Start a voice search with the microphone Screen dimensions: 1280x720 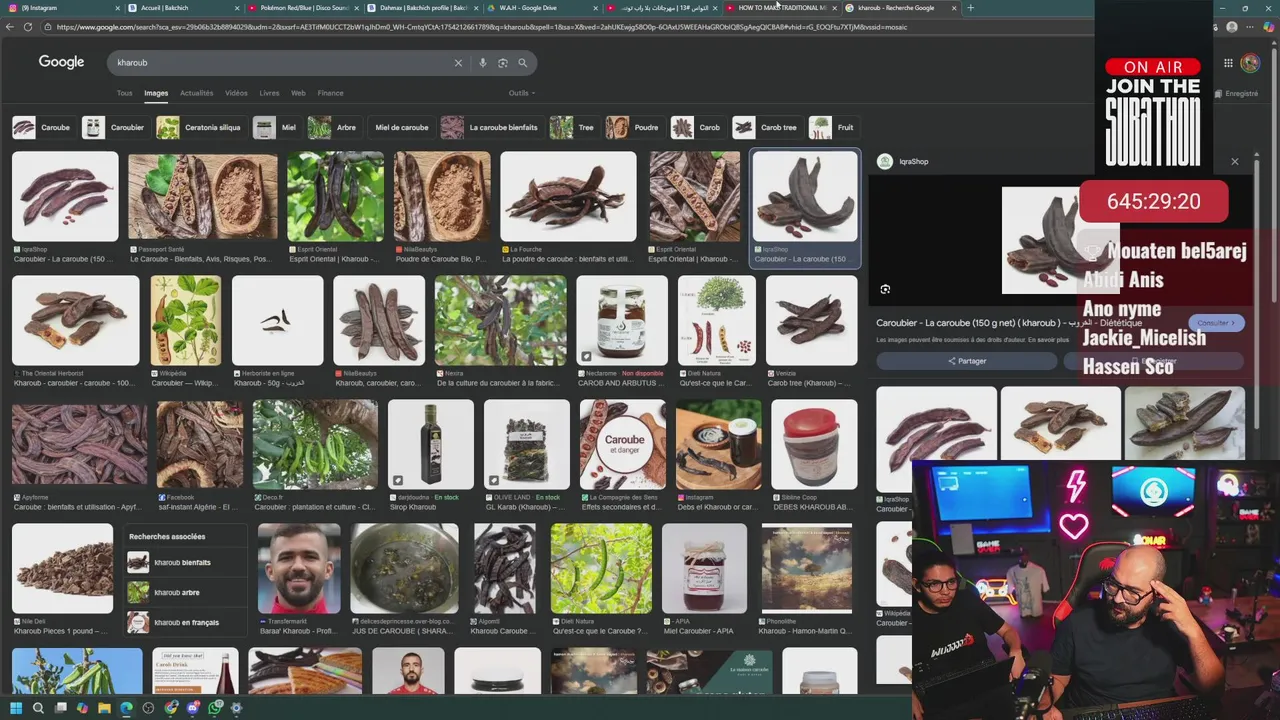483,63
